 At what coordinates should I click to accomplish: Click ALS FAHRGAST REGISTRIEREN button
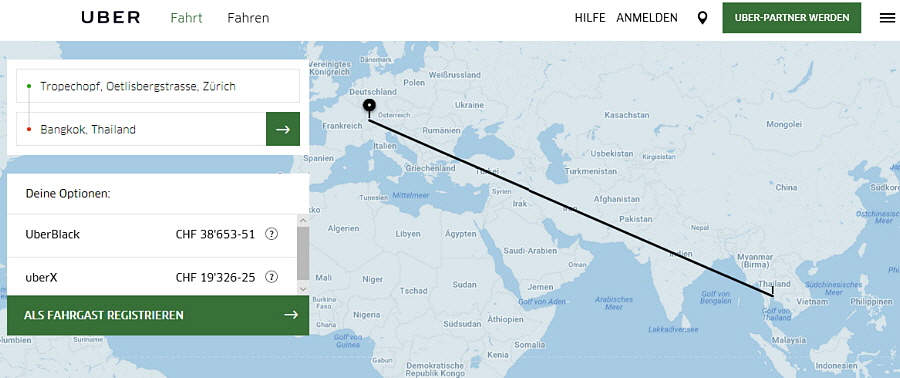[158, 315]
